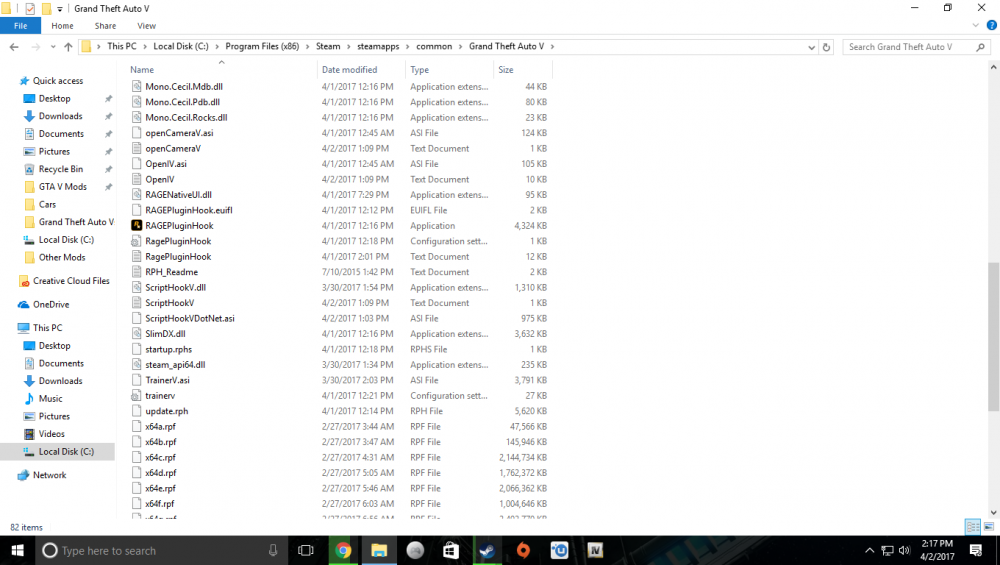Click the trainerv configuration file icon
The width and height of the screenshot is (1000, 565).
136,395
